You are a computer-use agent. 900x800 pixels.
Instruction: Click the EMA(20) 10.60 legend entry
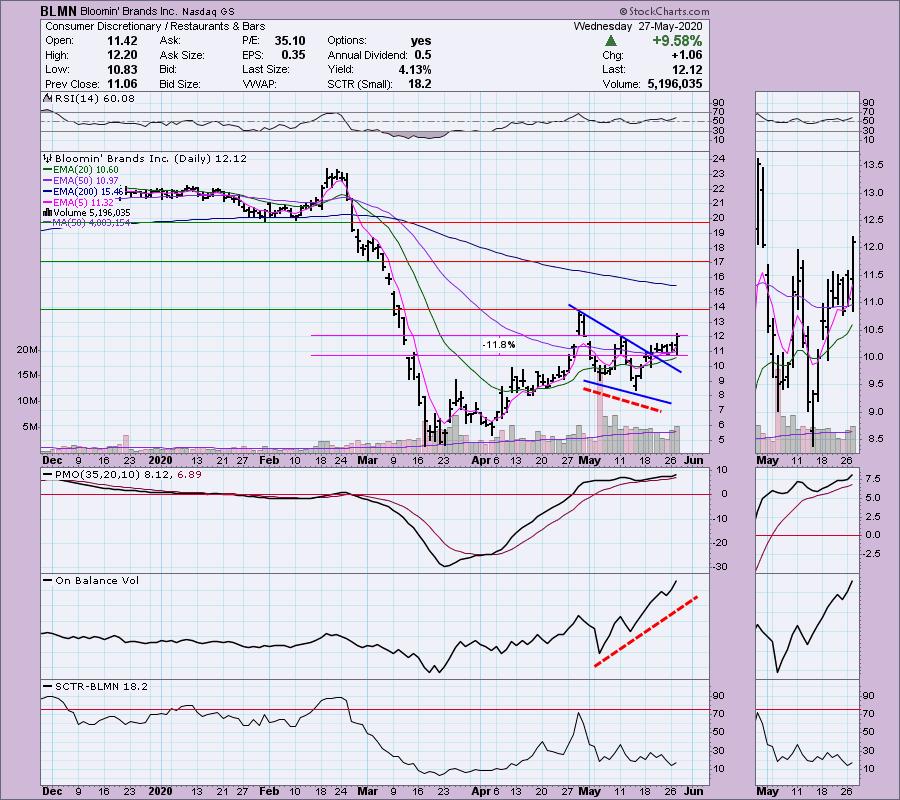click(x=82, y=170)
